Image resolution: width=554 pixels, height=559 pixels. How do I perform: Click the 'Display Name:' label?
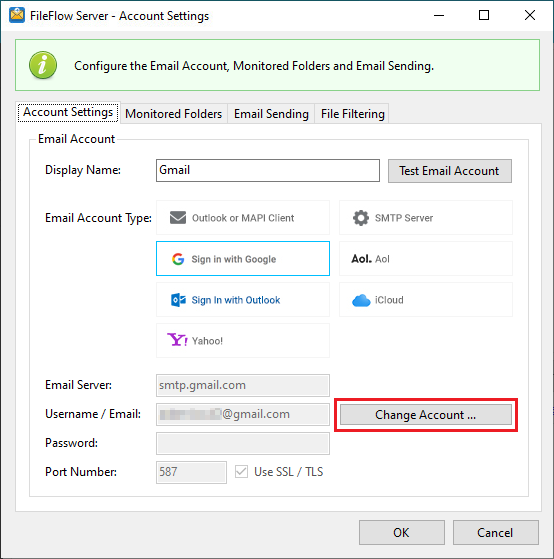click(x=83, y=170)
